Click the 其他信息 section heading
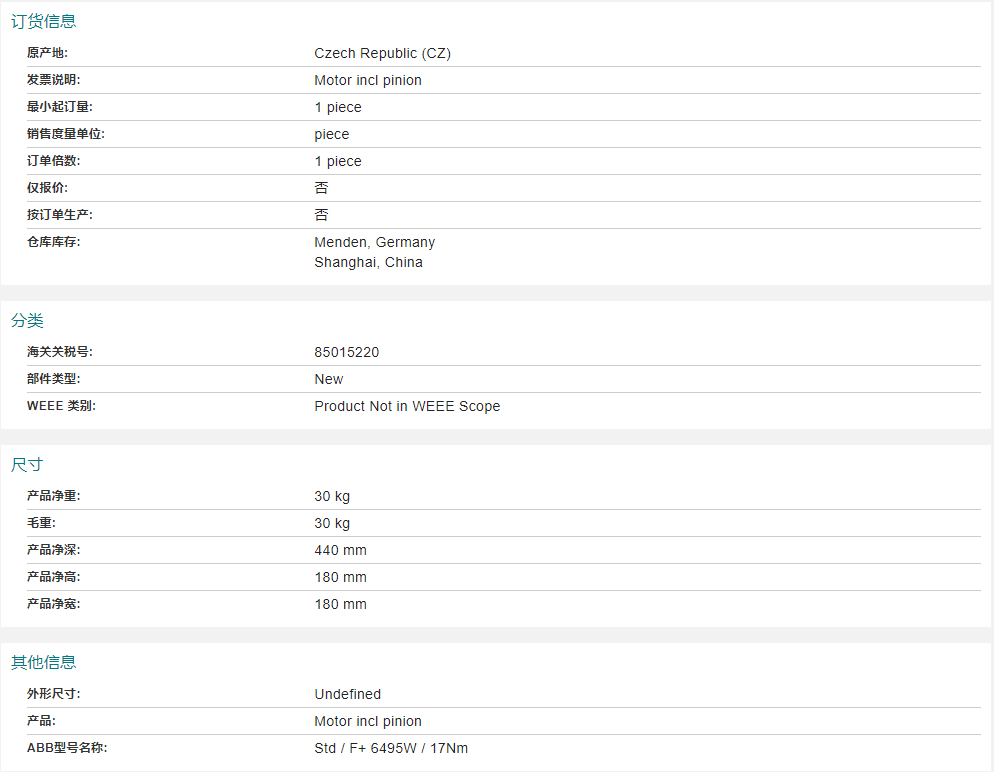The image size is (994, 772). coord(44,662)
